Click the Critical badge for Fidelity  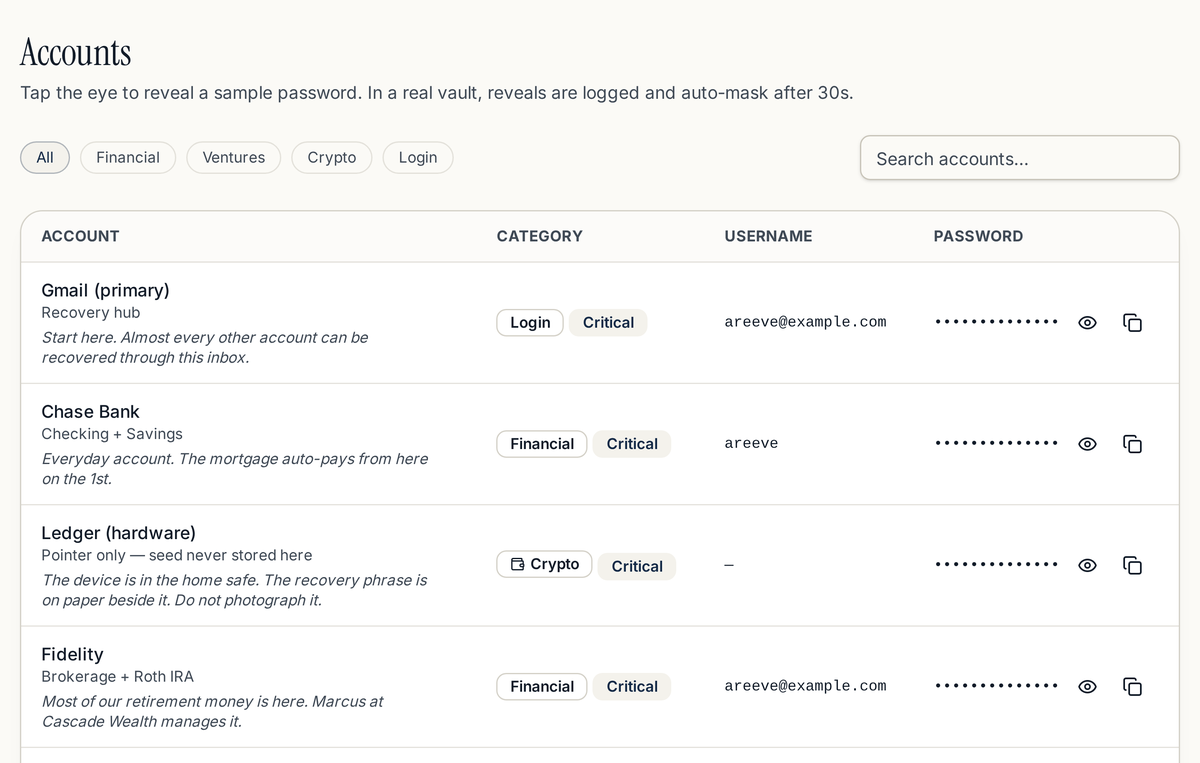(x=632, y=686)
